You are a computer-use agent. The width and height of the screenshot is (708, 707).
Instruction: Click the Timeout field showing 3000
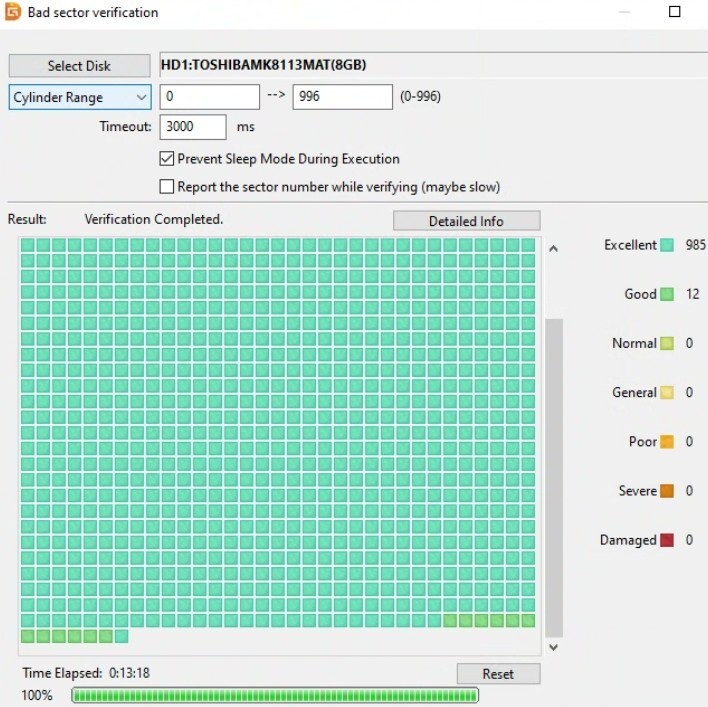193,127
